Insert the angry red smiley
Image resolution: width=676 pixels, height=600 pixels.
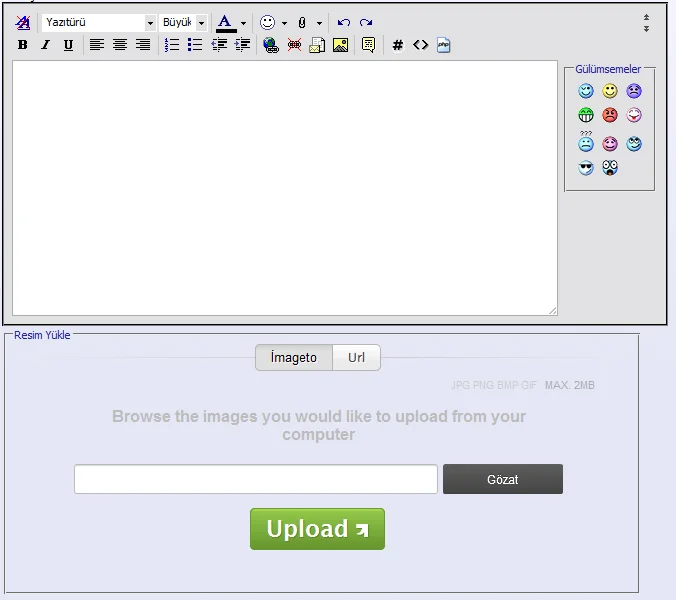(610, 115)
